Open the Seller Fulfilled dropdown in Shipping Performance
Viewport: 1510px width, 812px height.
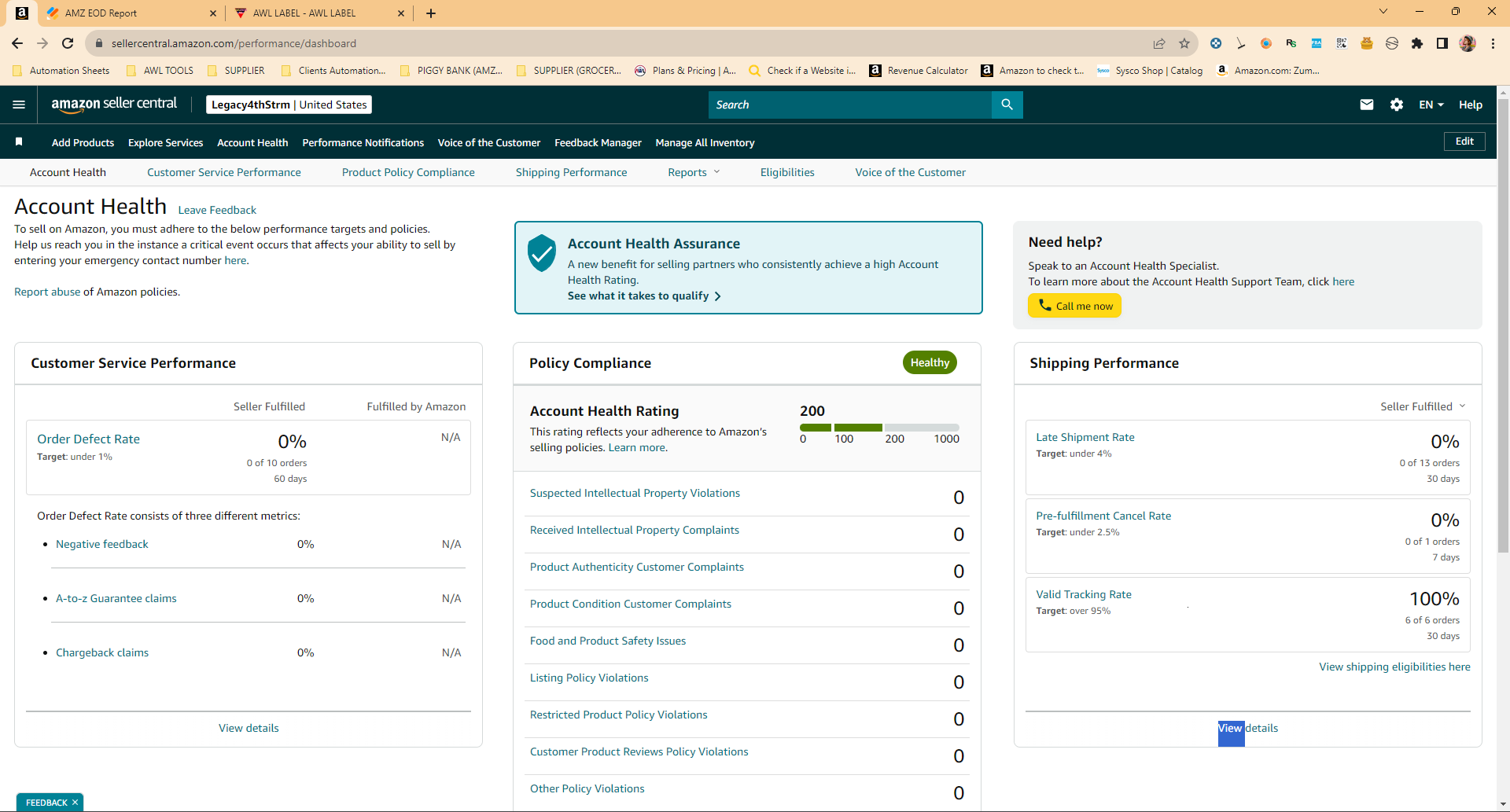[x=1423, y=406]
